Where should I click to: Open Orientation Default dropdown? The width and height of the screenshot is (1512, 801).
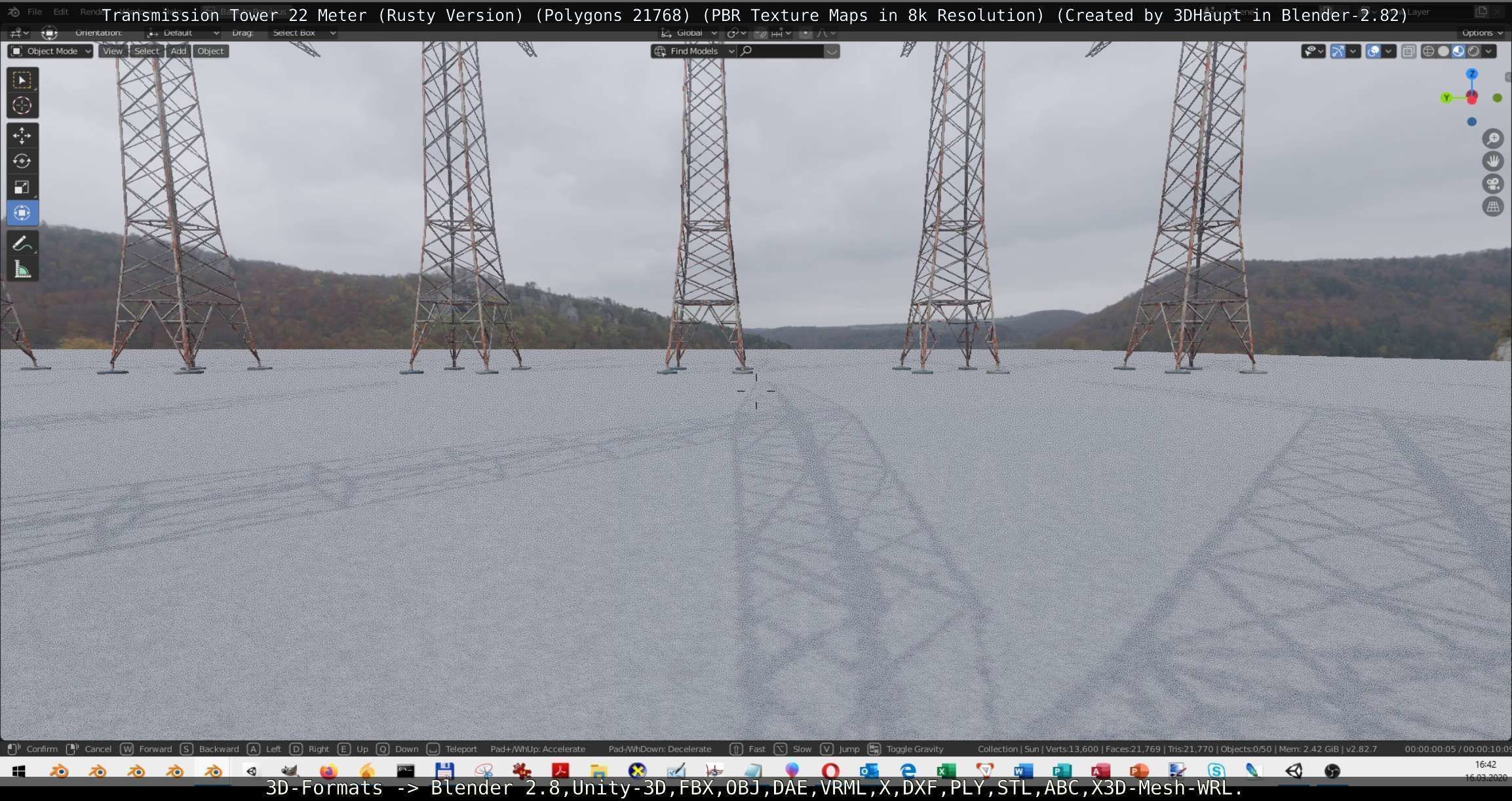183,33
